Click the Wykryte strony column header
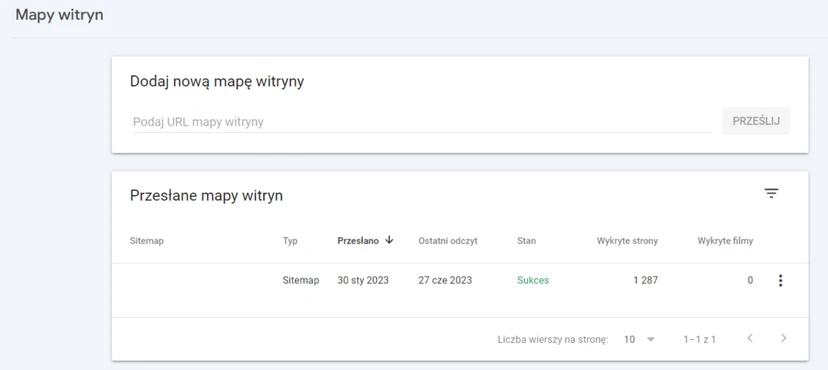The width and height of the screenshot is (828, 370). click(627, 241)
